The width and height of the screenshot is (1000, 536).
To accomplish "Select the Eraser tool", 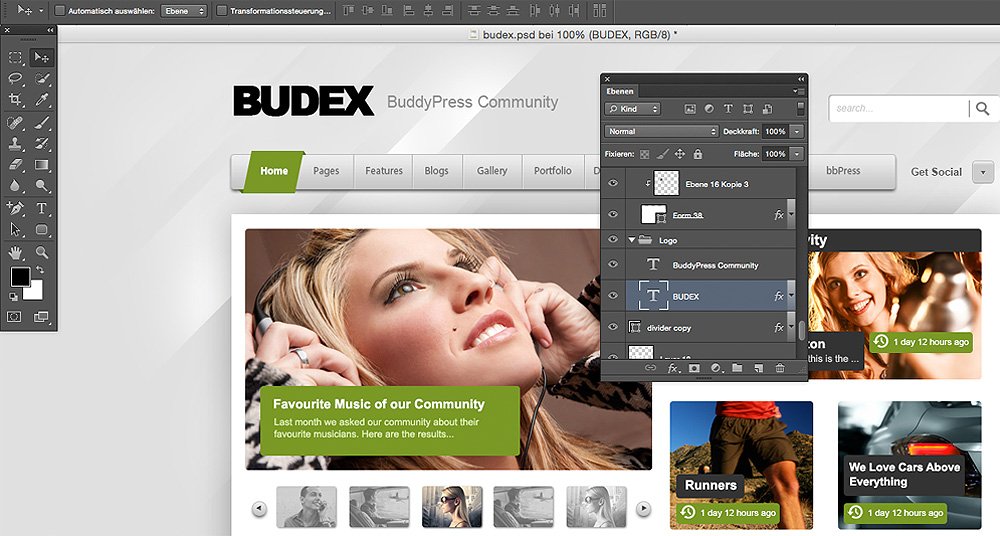I will [15, 165].
